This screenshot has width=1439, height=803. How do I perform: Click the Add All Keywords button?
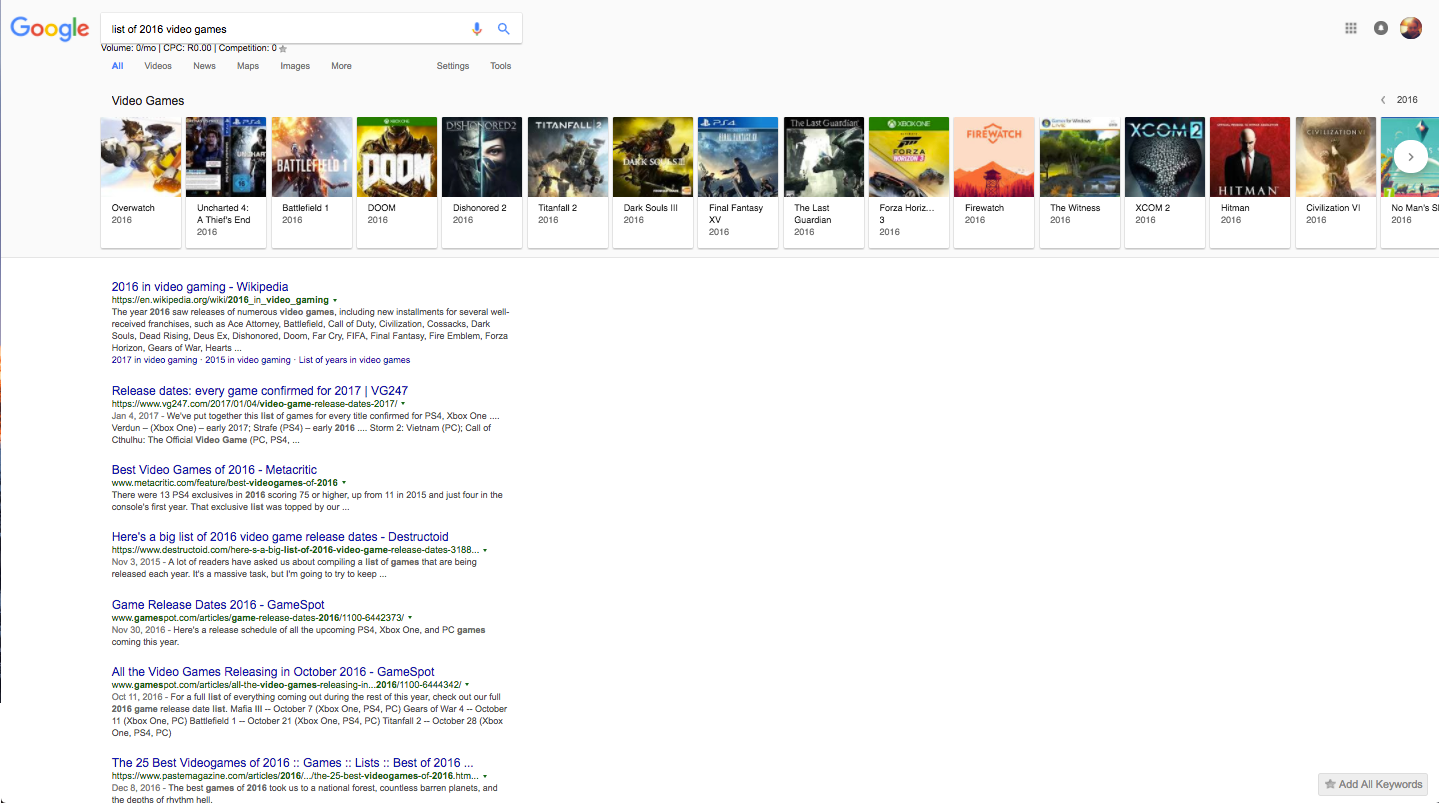(1373, 784)
